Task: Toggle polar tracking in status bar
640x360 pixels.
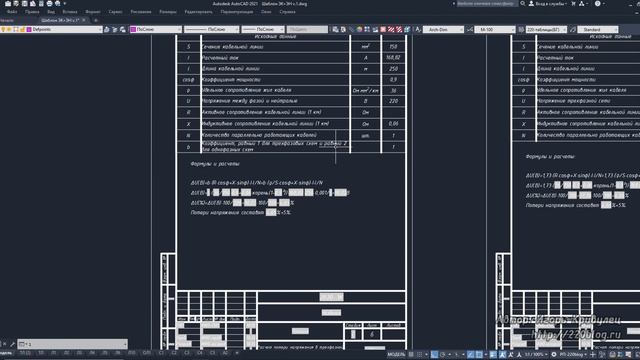Action: pyautogui.click(x=443, y=355)
